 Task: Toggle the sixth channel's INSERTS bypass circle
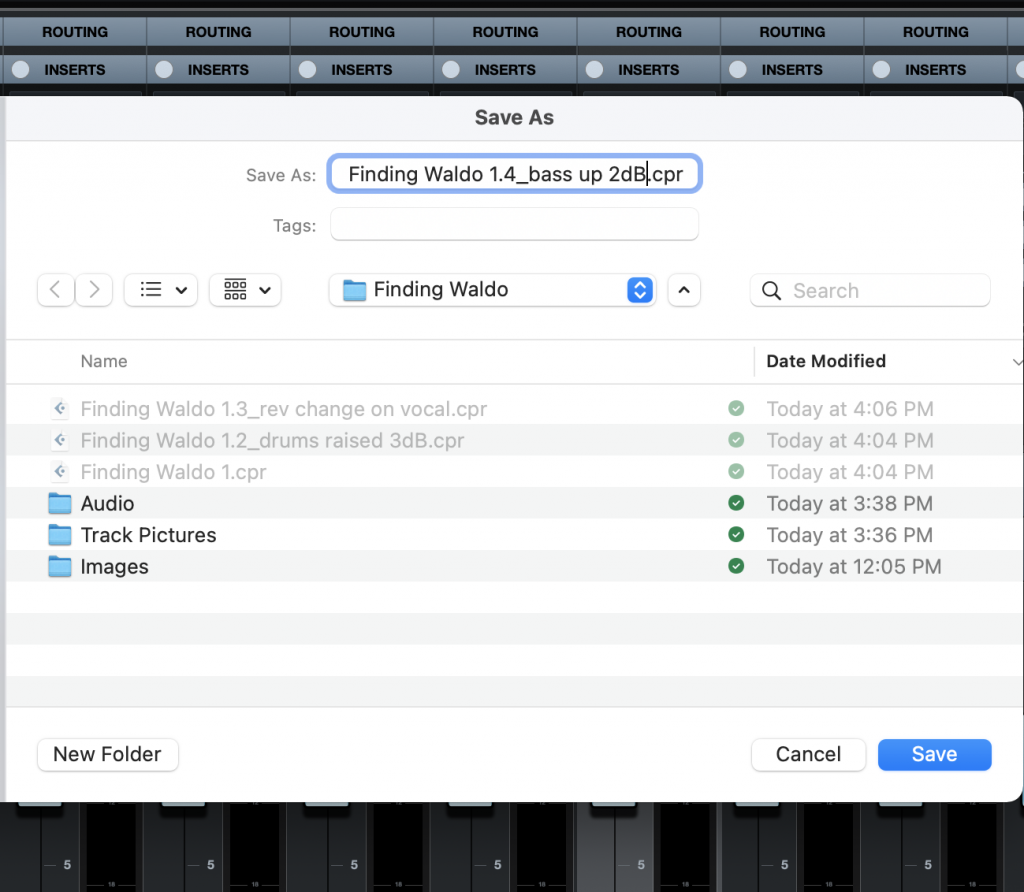point(738,70)
